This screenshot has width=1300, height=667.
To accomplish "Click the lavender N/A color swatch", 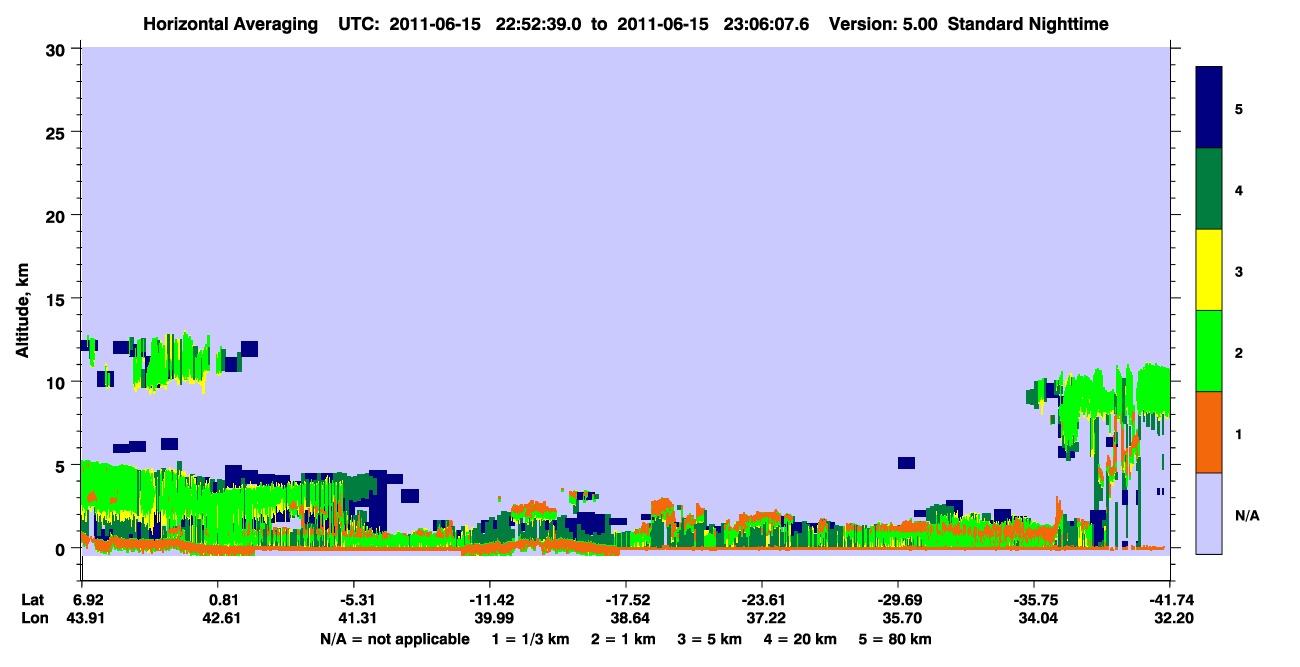I will (x=1209, y=513).
